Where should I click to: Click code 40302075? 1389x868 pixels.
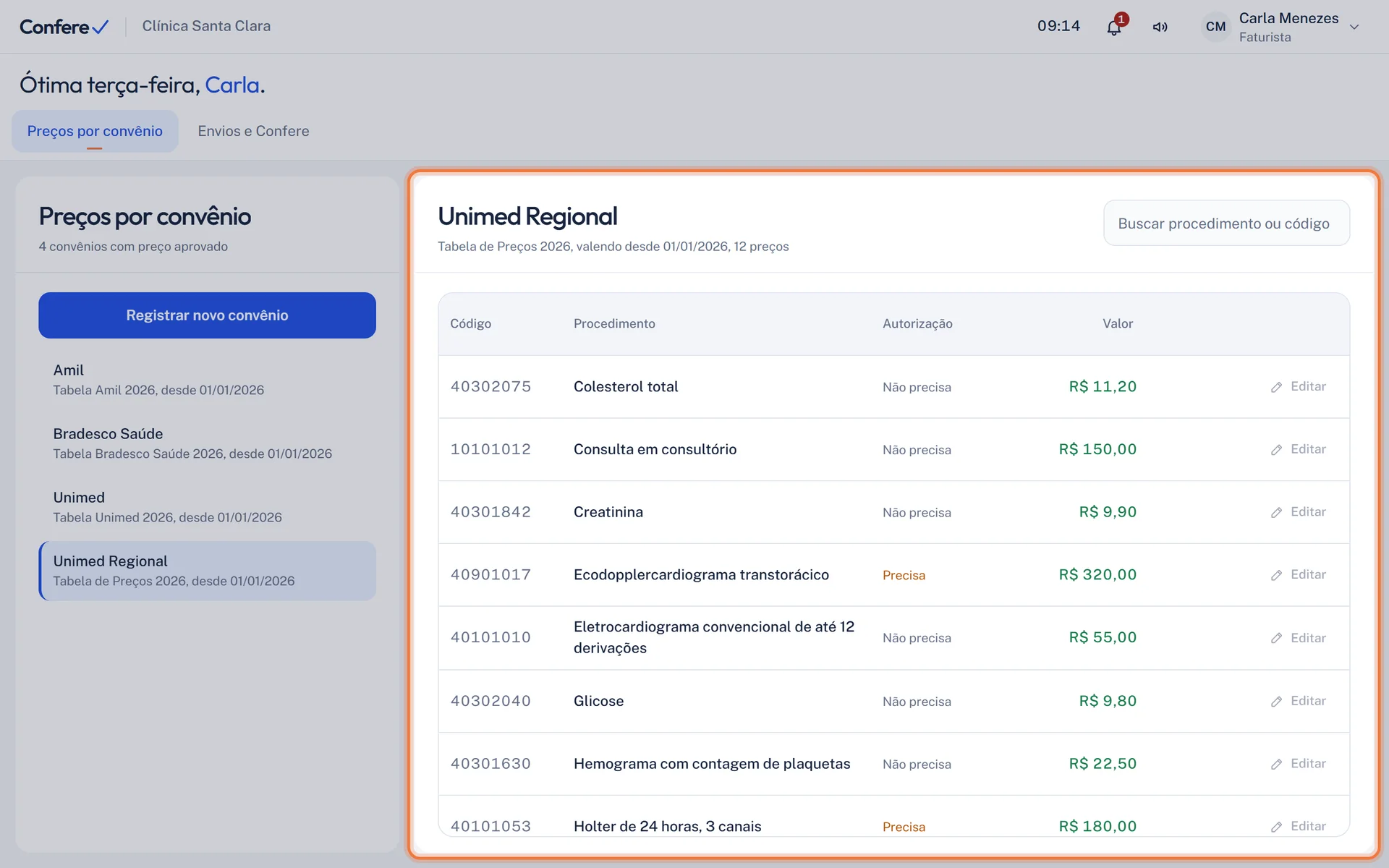490,386
